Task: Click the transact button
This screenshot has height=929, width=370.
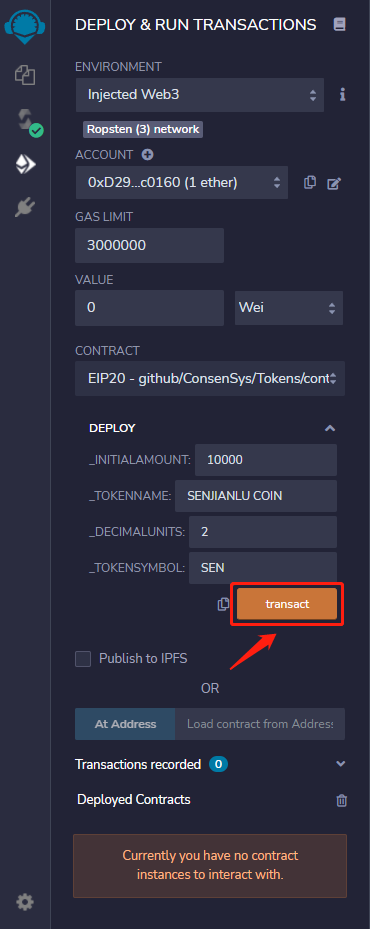Action: tap(287, 604)
